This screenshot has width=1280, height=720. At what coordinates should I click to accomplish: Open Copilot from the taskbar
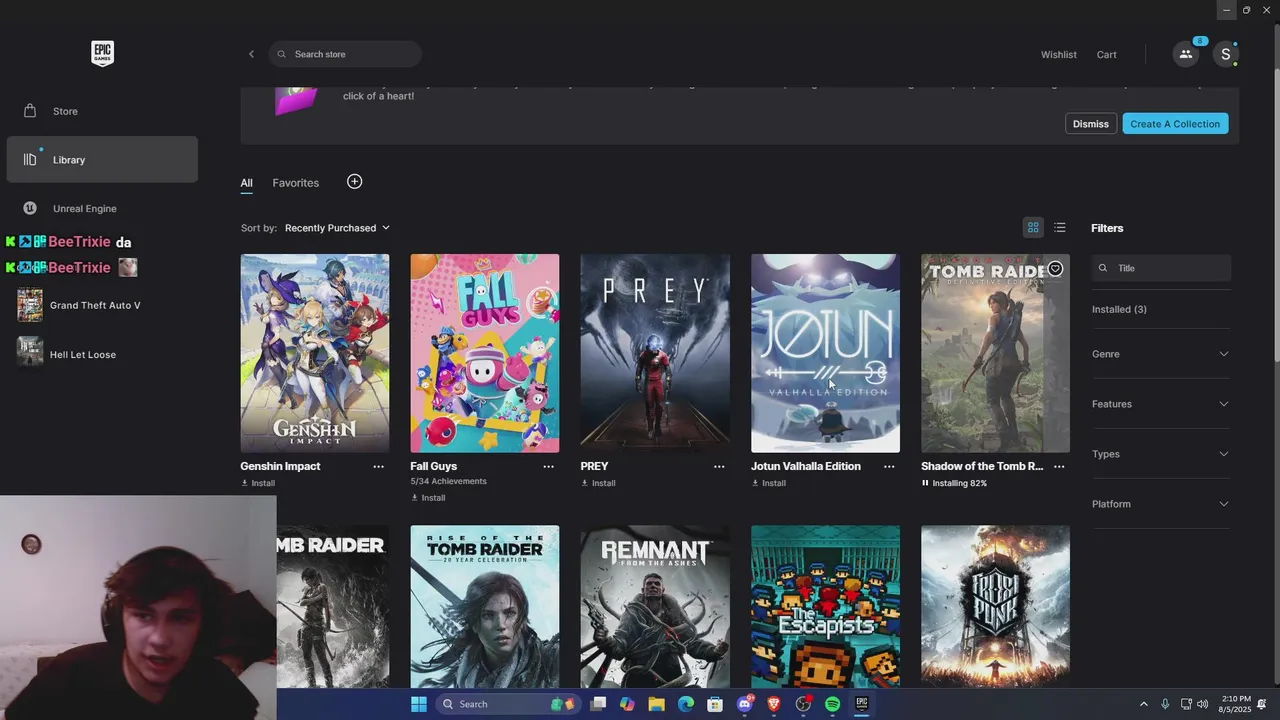point(627,704)
